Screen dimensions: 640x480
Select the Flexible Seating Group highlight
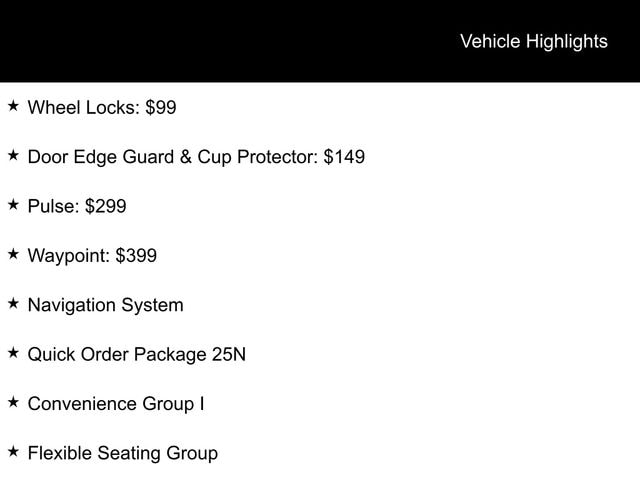pyautogui.click(x=123, y=453)
